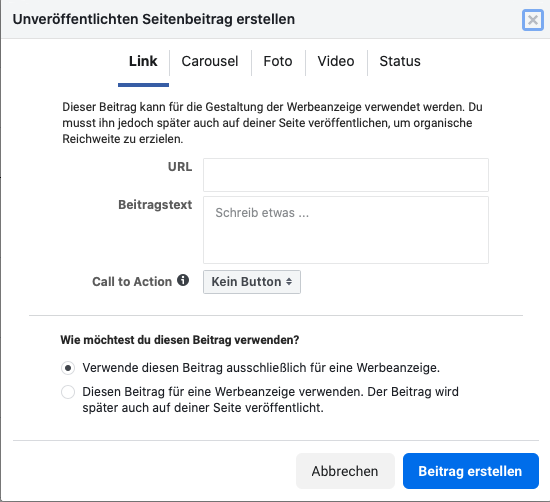
Task: Close the Unveröffentlichten Seitenbeitrag dialog
Action: click(532, 20)
